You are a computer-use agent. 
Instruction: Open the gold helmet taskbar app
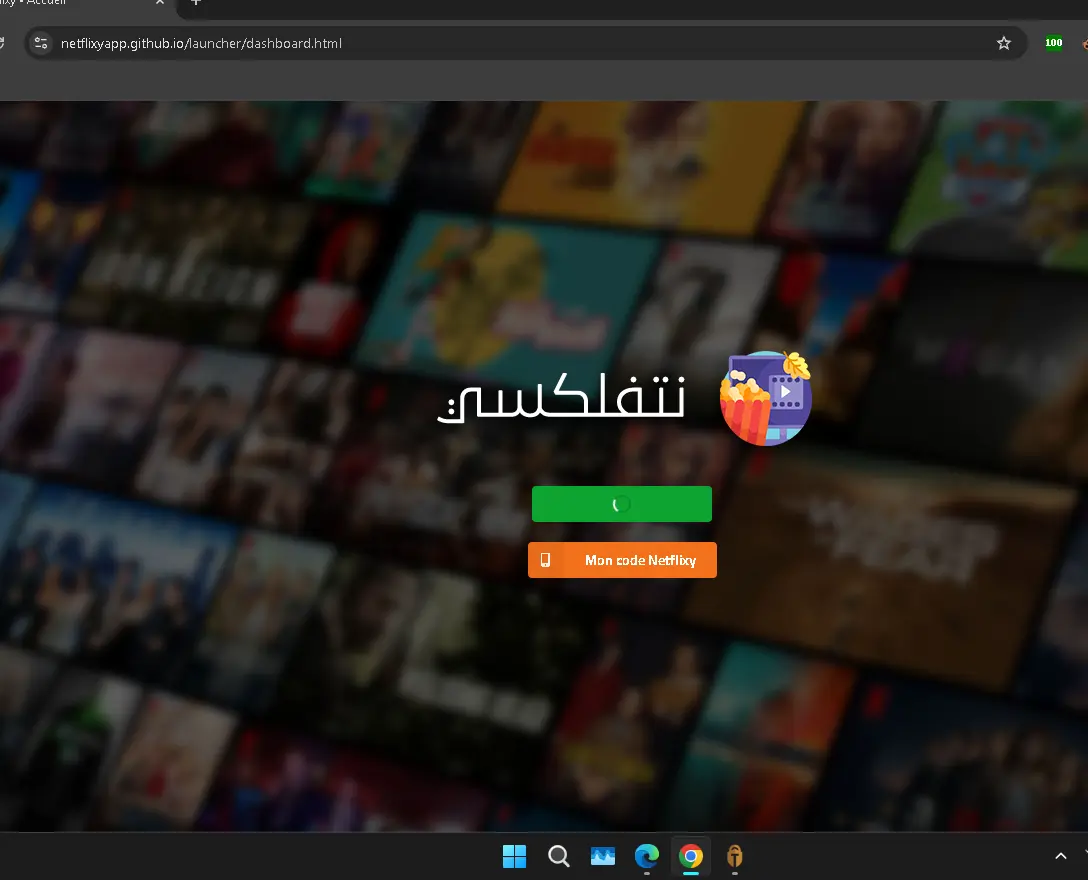(x=735, y=856)
